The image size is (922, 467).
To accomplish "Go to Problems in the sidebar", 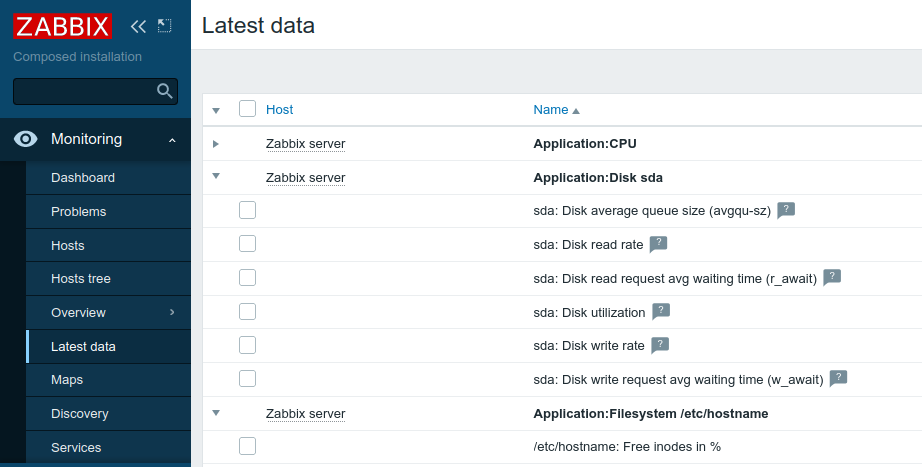I will [x=79, y=212].
